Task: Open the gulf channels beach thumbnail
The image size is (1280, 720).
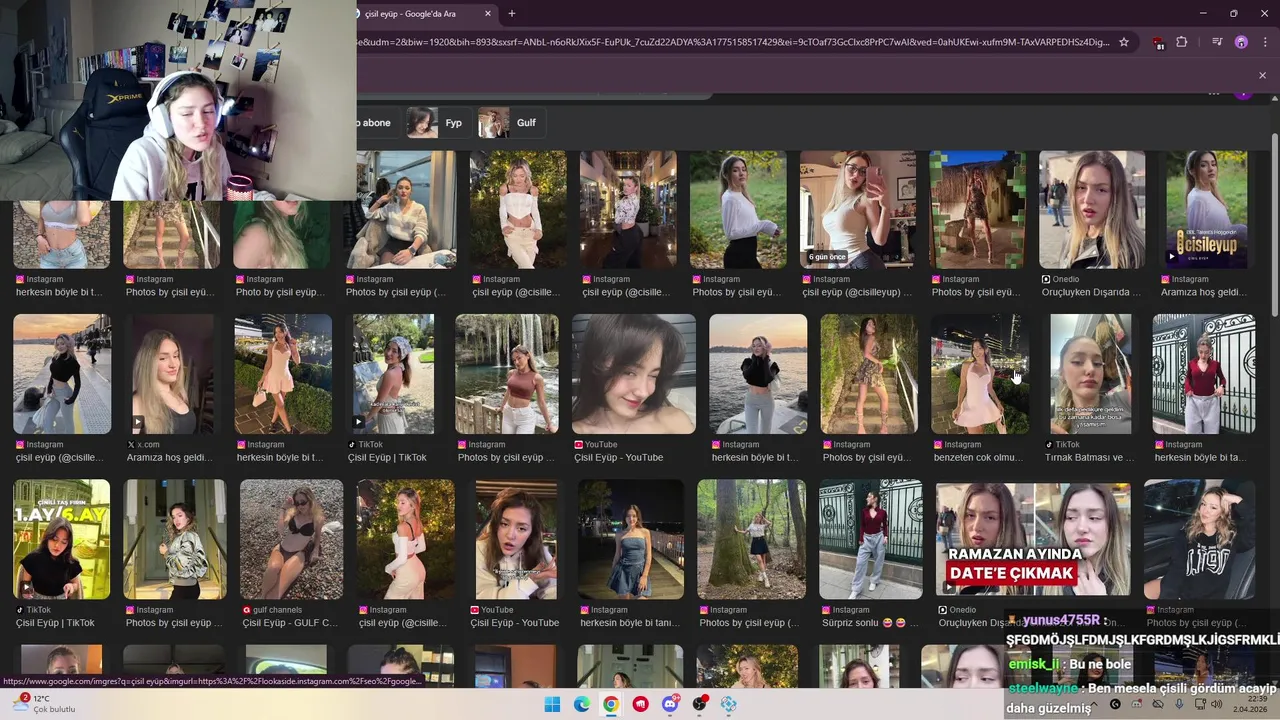Action: pos(291,539)
